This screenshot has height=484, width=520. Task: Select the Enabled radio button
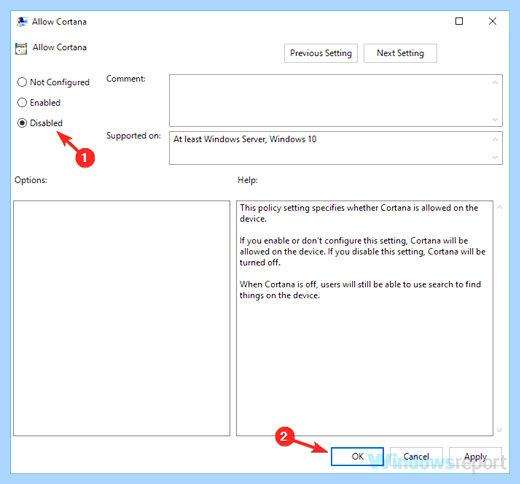tap(22, 102)
